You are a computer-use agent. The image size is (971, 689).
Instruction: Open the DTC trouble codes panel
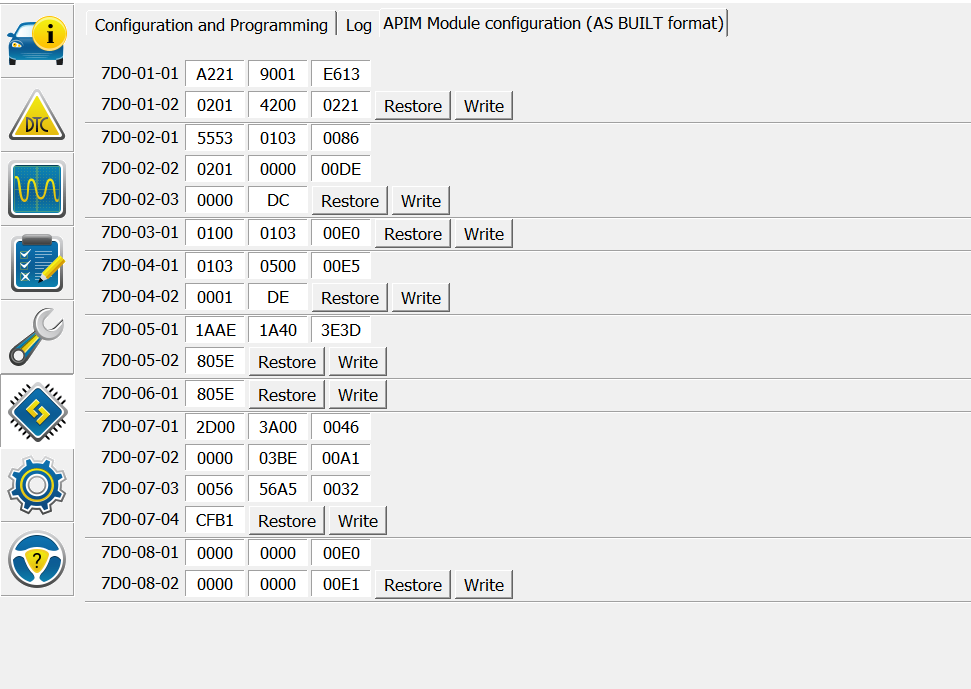[36, 114]
